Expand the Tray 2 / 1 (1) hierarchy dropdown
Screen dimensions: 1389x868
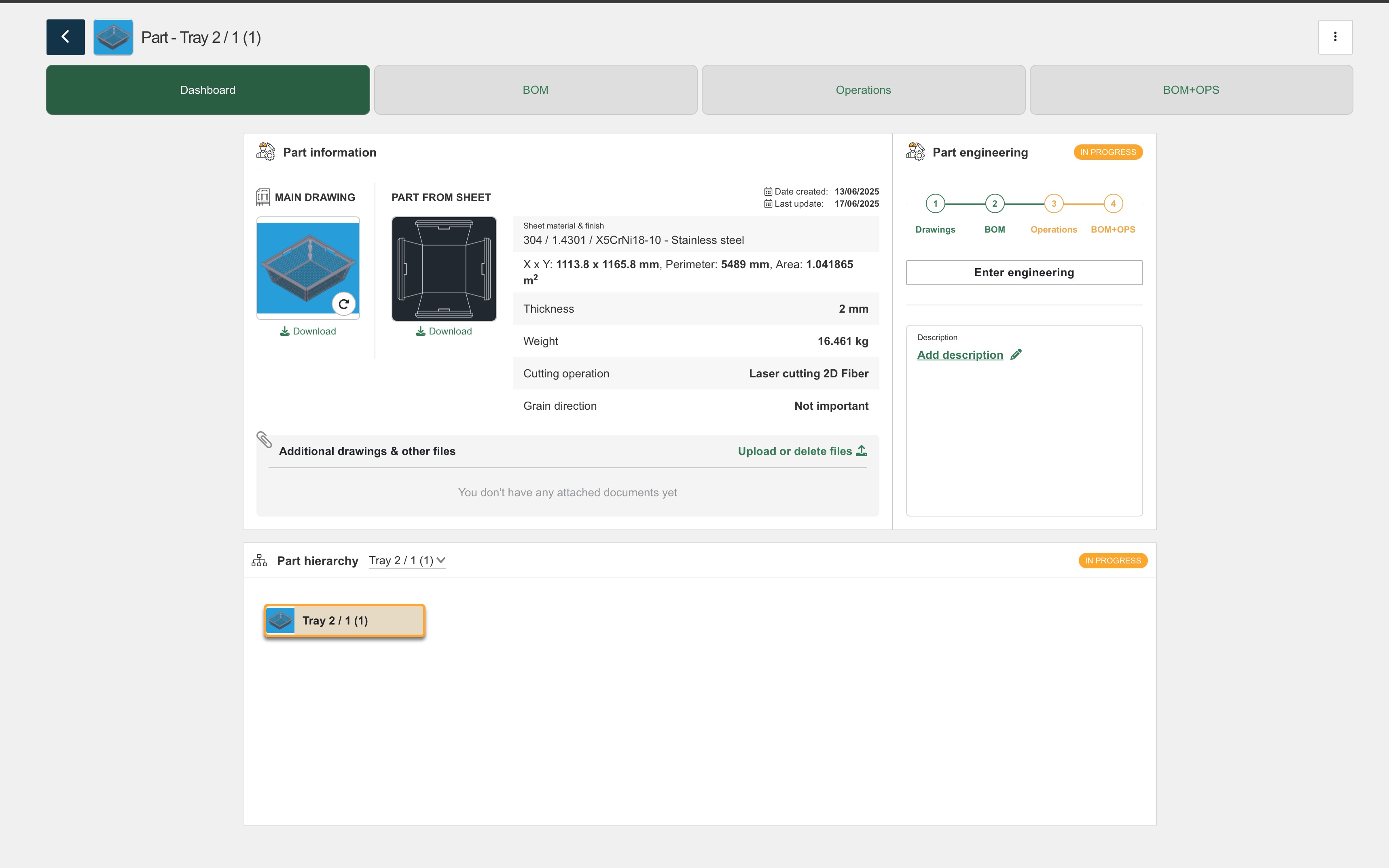(407, 561)
